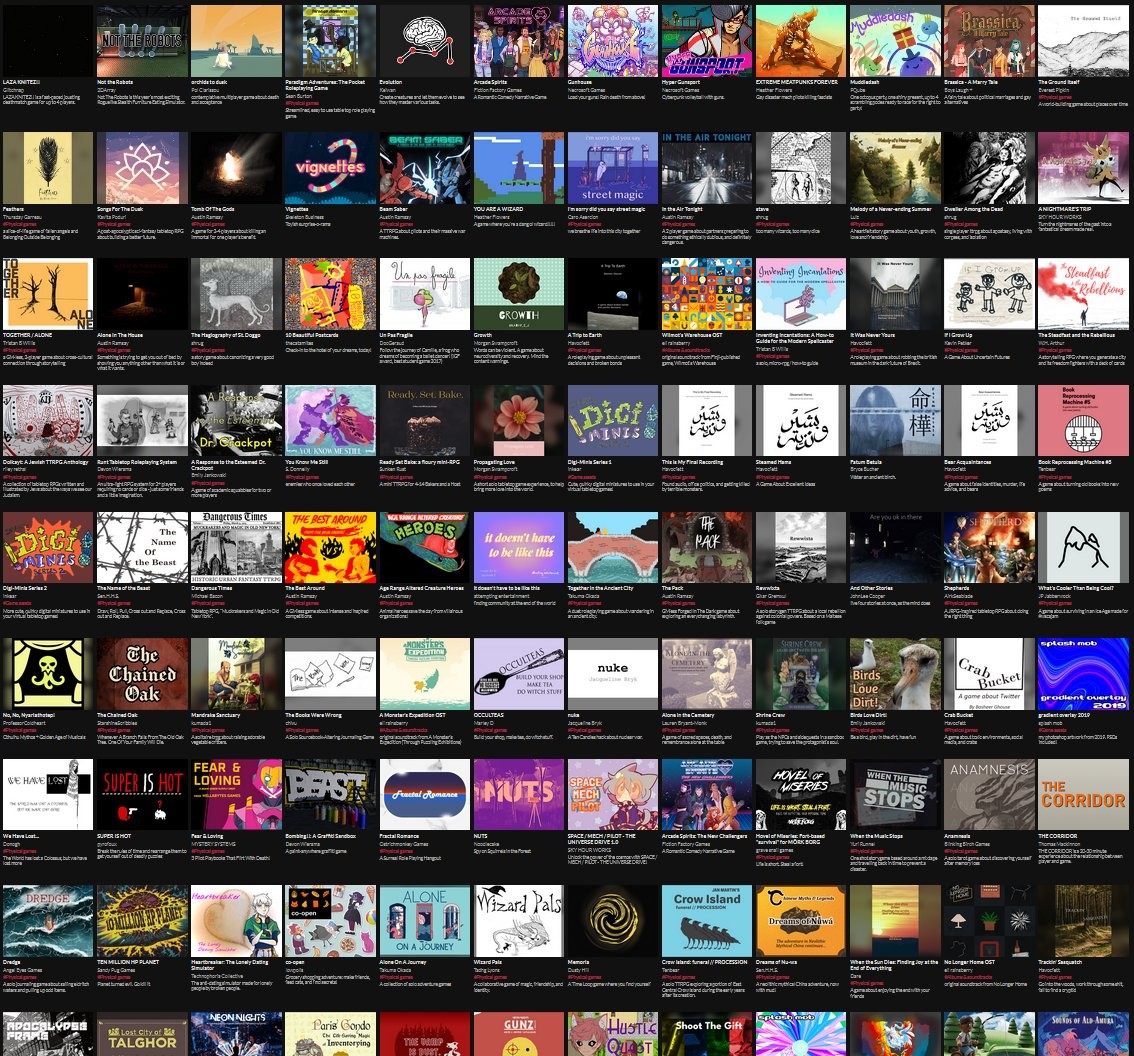Click the In The Air Tonight thumbnail

pos(706,167)
